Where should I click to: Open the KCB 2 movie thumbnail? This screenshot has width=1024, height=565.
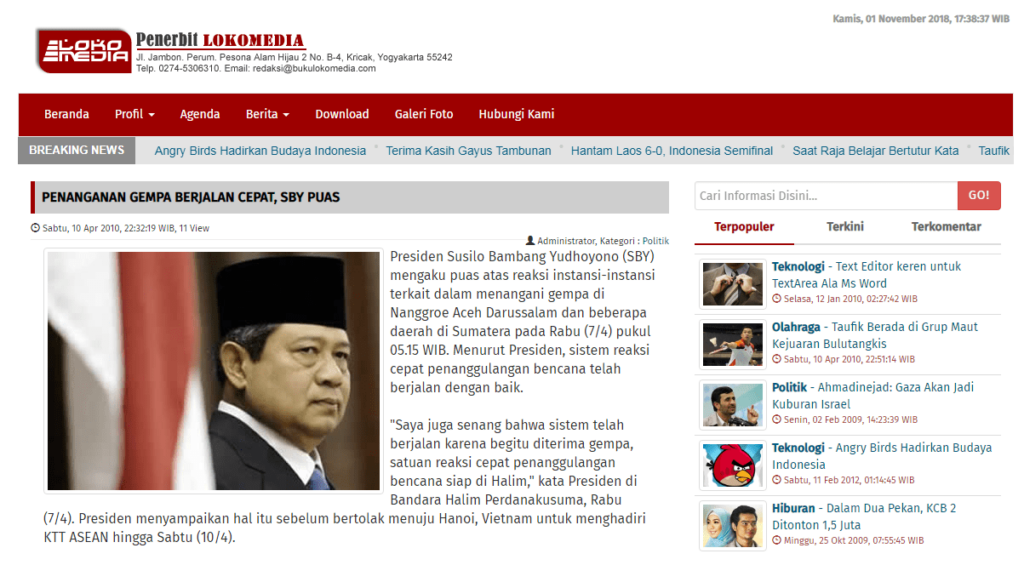click(x=732, y=526)
